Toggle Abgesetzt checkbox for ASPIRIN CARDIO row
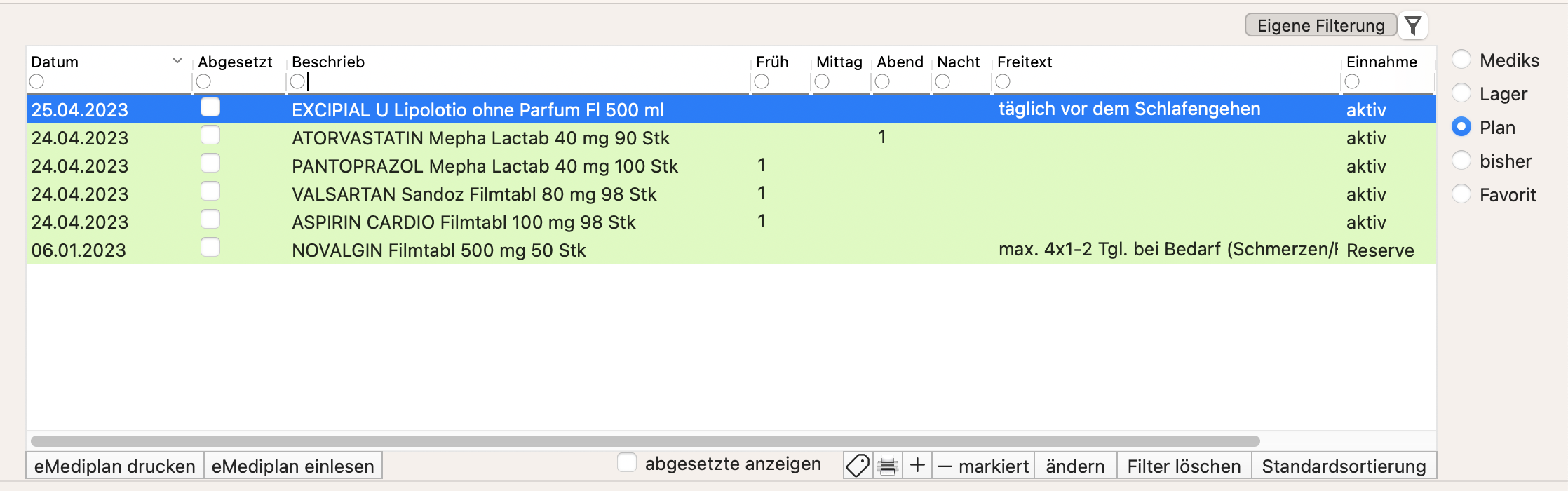Screen dimensions: 1568x491 [x=210, y=219]
